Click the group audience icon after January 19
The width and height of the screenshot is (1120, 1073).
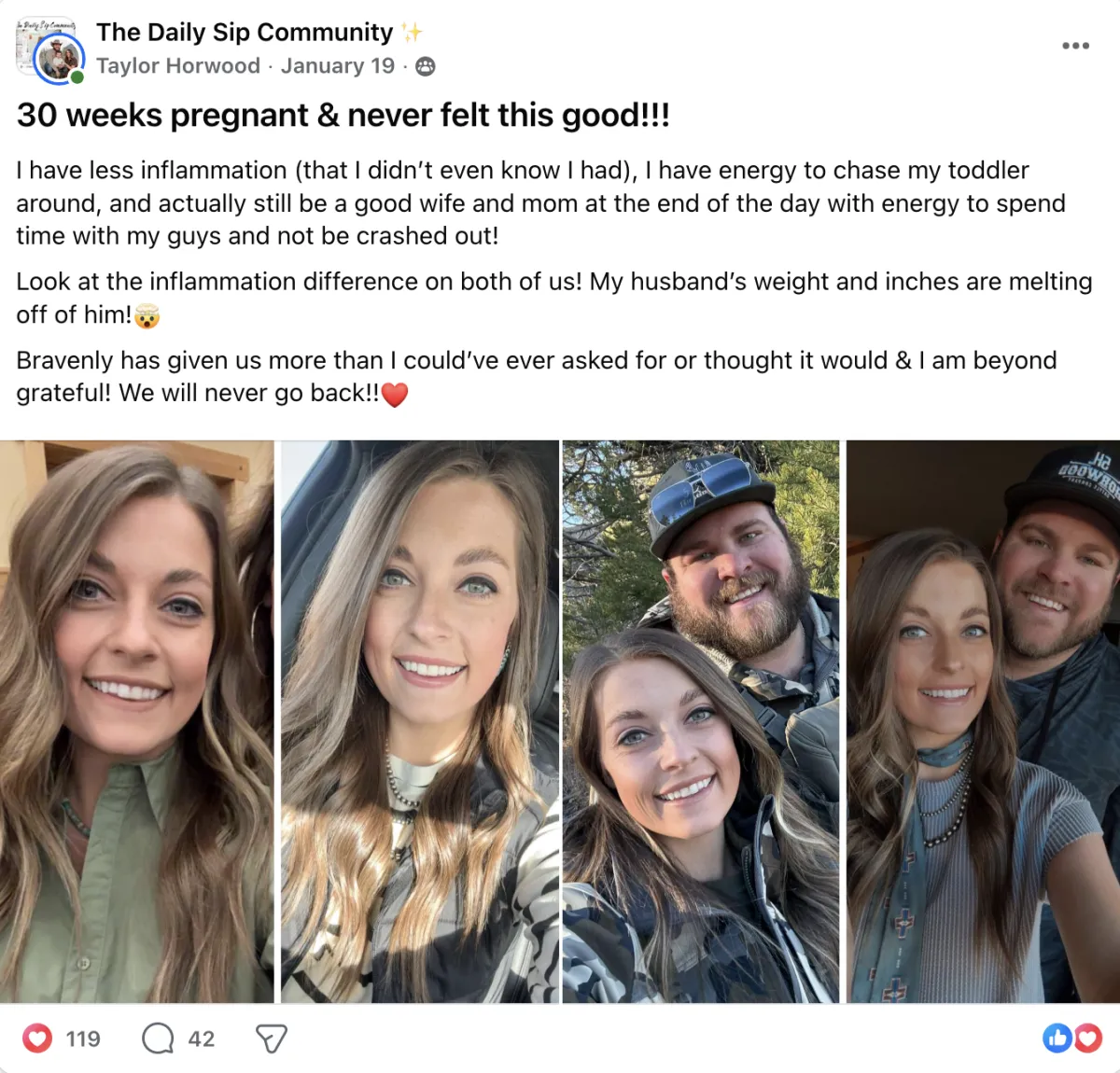[x=425, y=66]
